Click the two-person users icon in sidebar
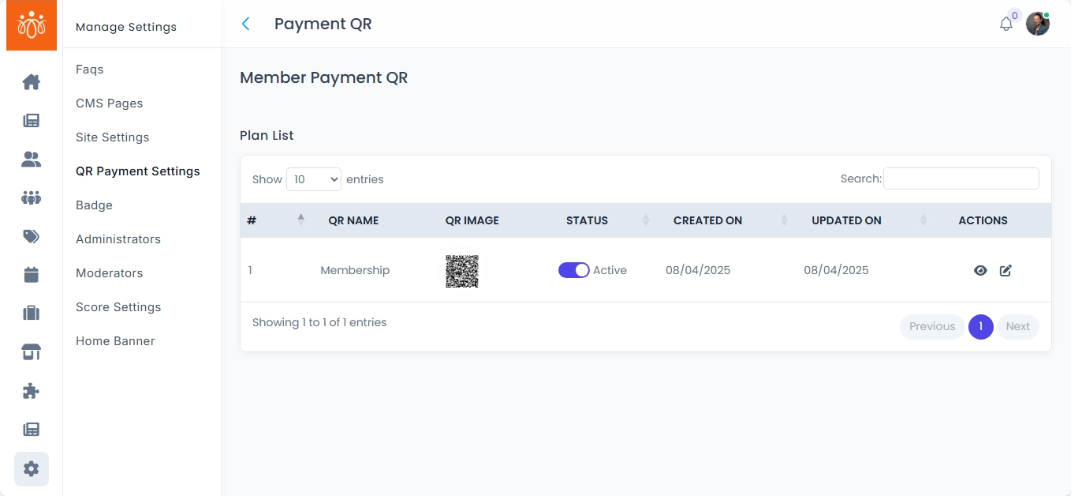 point(31,159)
